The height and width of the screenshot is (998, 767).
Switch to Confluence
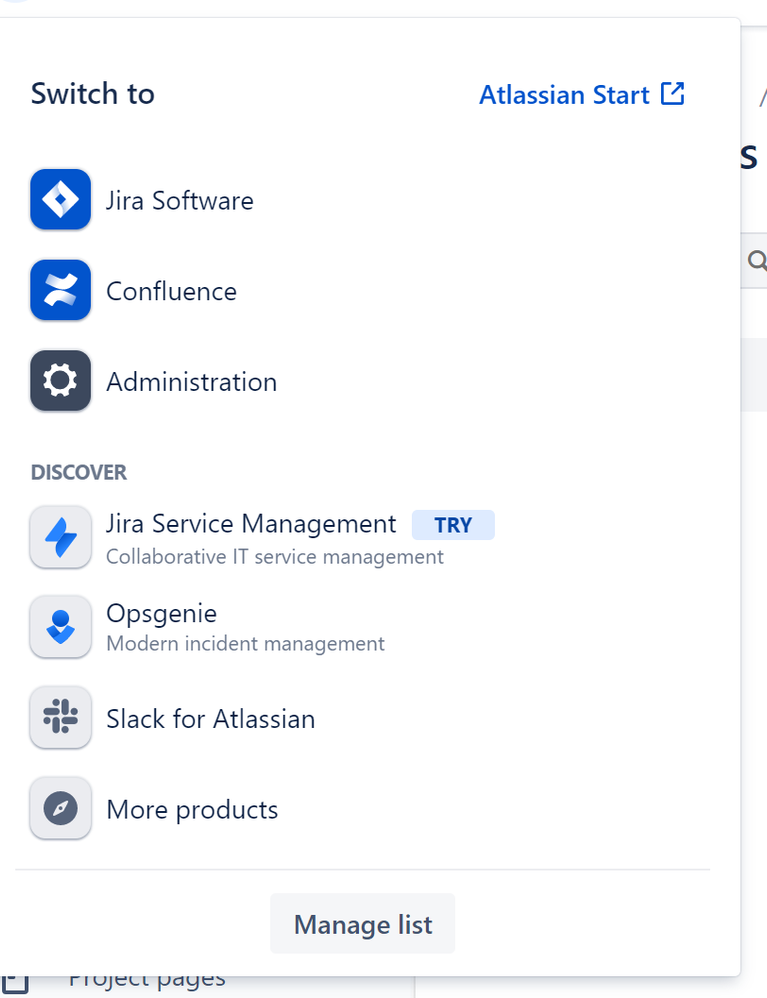171,292
